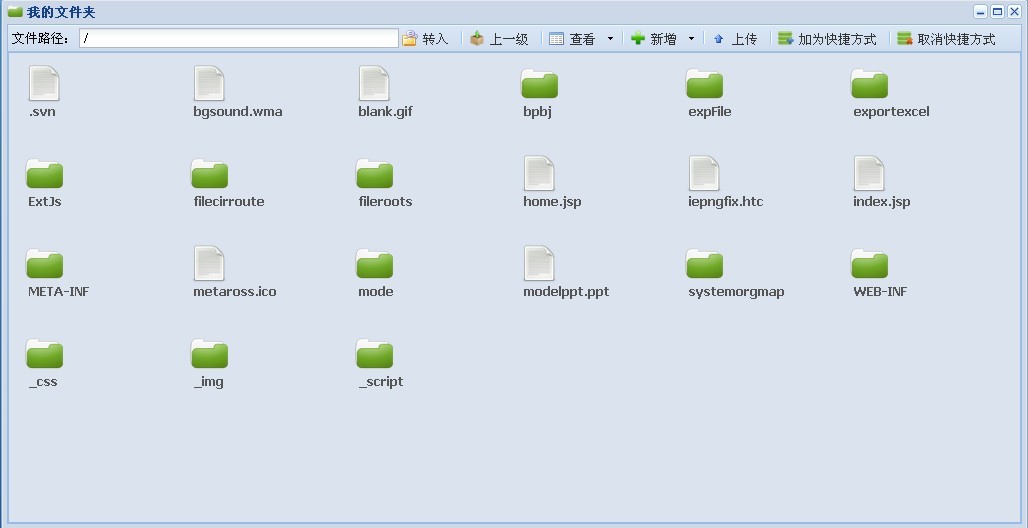Click the metaross.ico name label
The width and height of the screenshot is (1028, 528).
[235, 291]
